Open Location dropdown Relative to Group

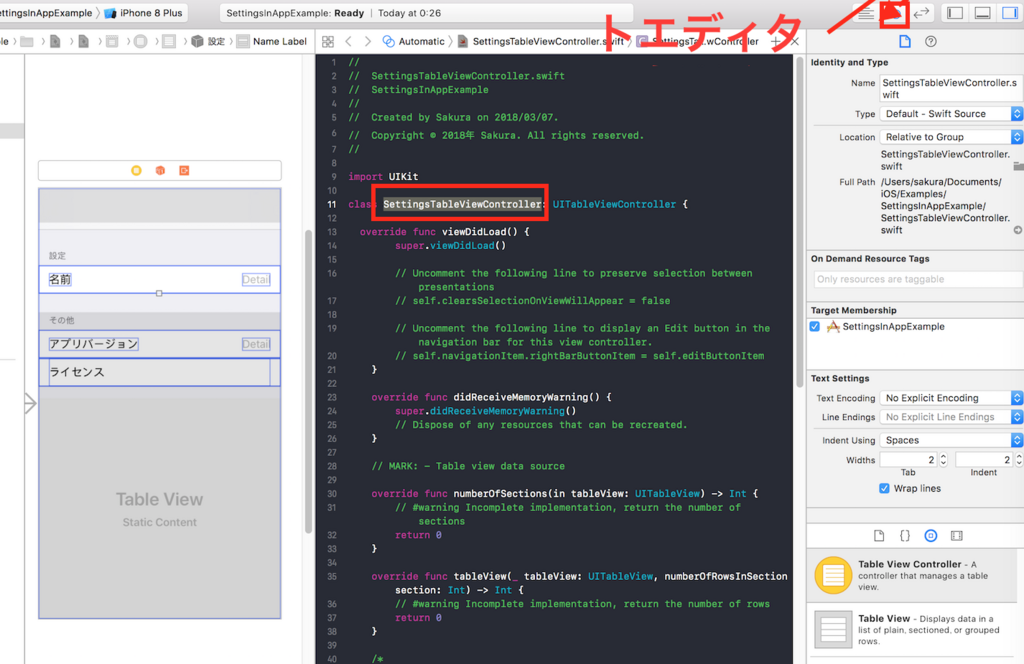(951, 137)
